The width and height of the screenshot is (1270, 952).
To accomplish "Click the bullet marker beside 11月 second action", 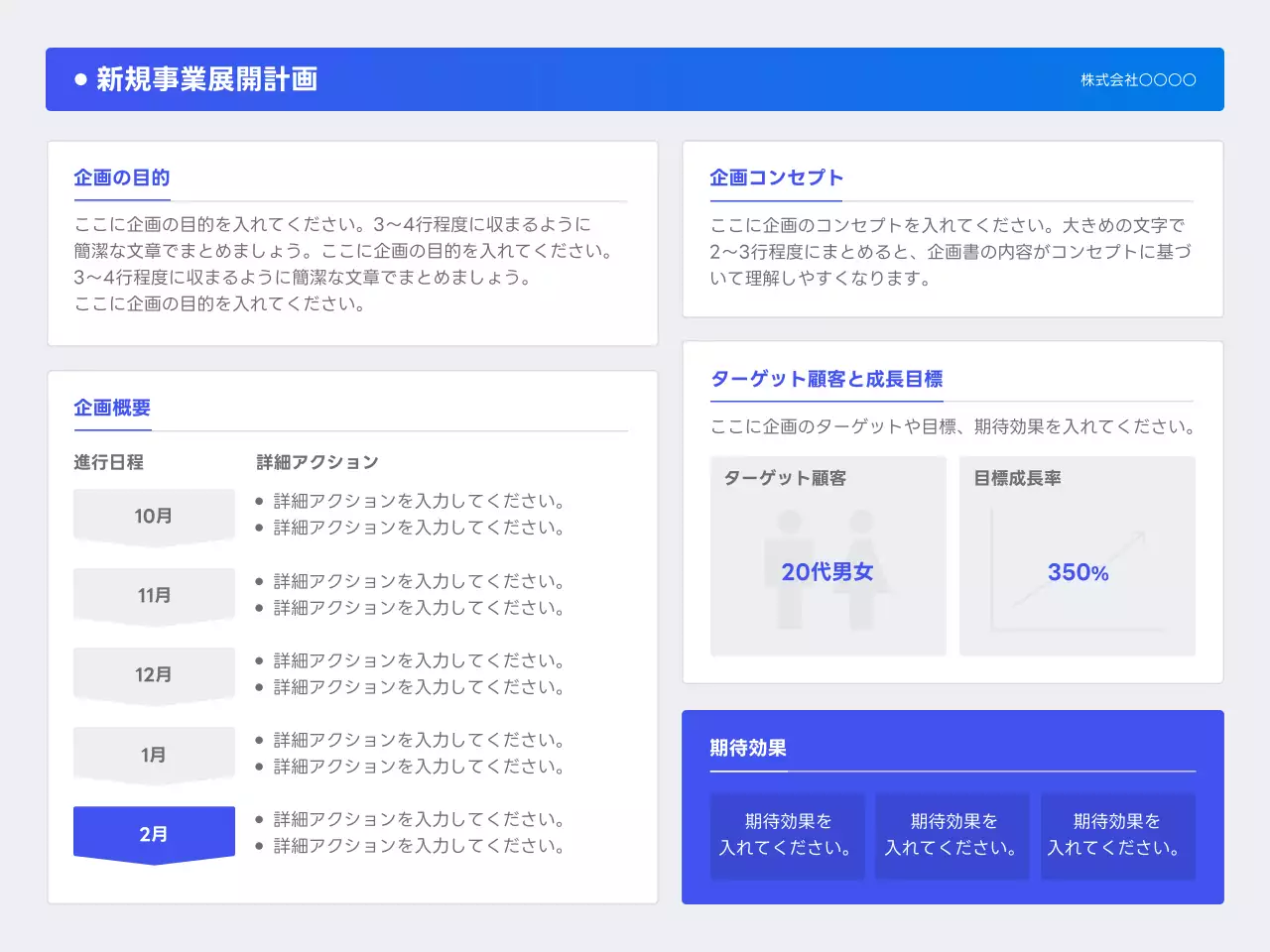I will pyautogui.click(x=261, y=608).
